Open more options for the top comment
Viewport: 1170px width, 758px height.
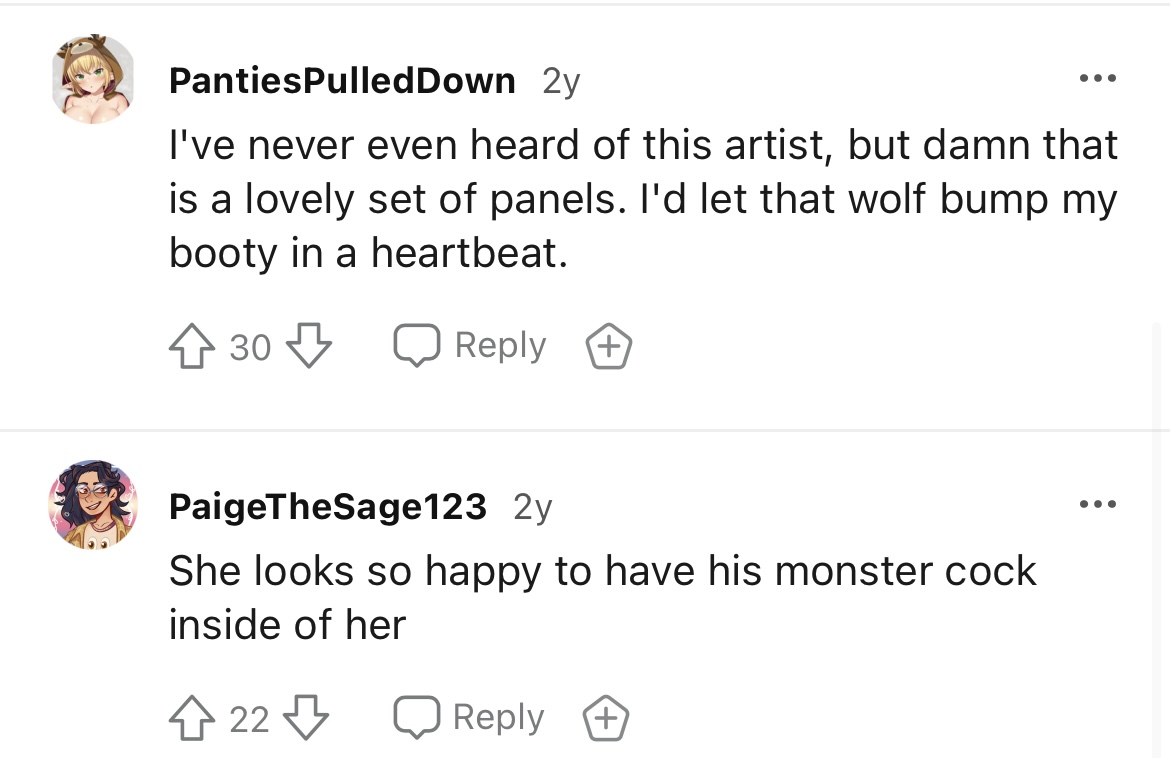pyautogui.click(x=1098, y=78)
